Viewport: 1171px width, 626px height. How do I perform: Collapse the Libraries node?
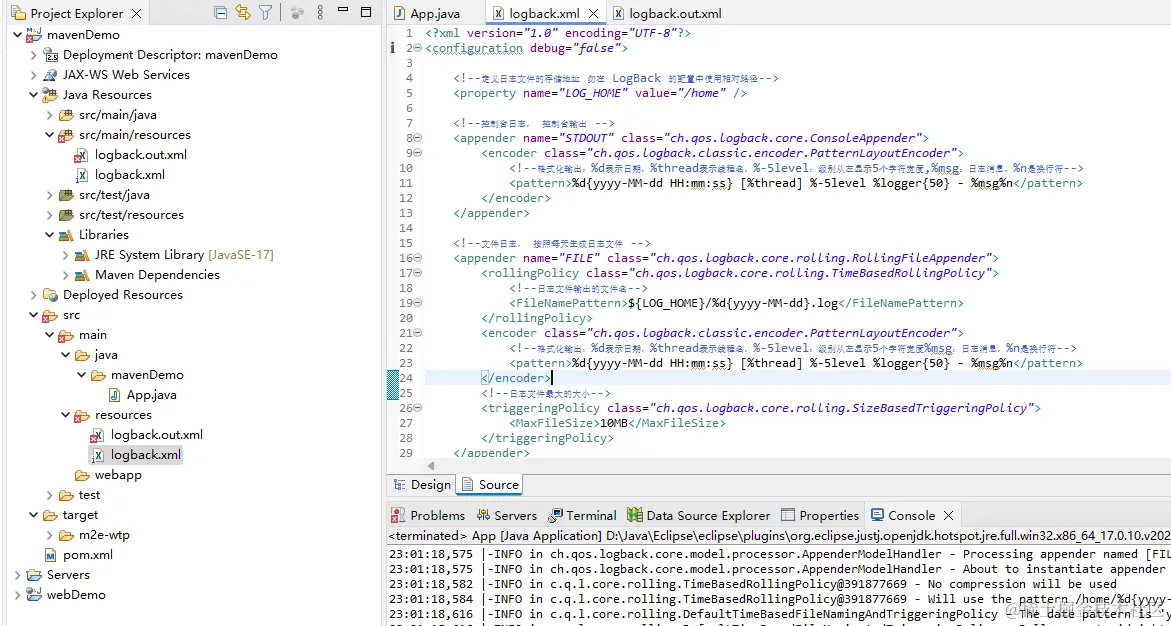pos(49,235)
